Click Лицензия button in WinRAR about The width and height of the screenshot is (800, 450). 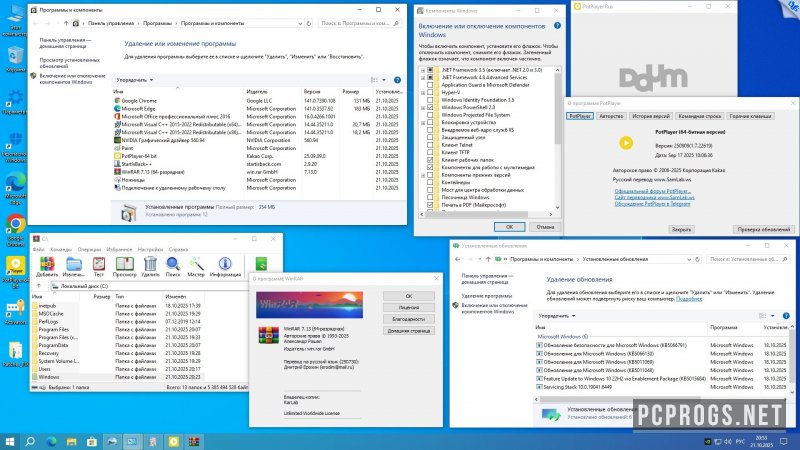tap(409, 308)
